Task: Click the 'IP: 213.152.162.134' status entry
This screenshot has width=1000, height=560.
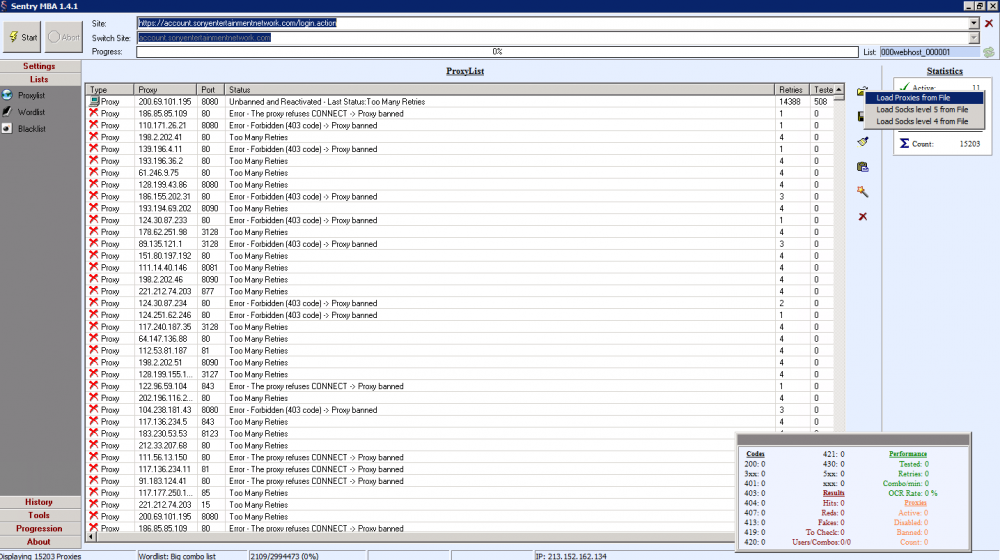Action: 571,556
